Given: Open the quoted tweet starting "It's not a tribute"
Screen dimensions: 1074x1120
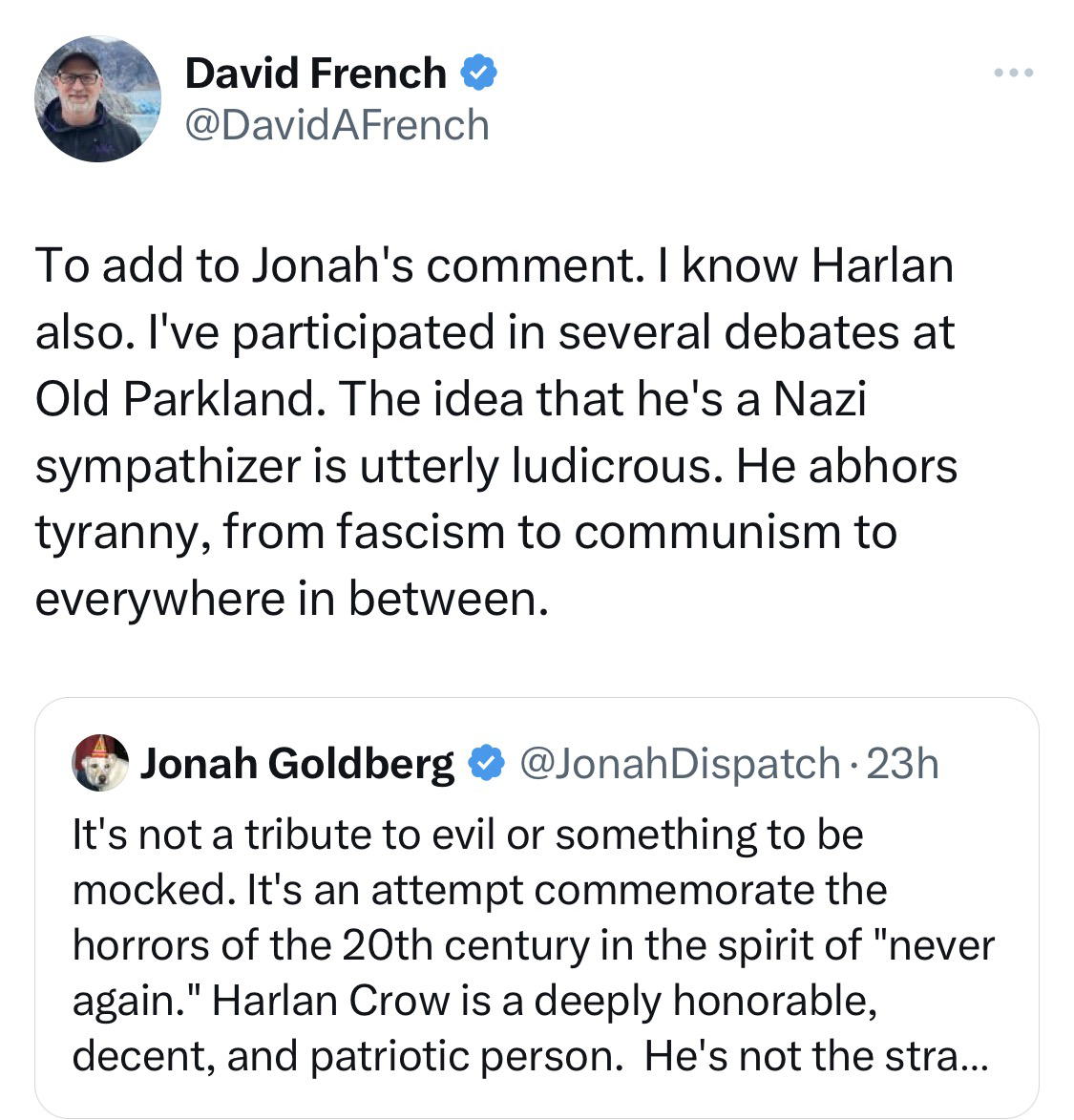Looking at the screenshot, I should click(x=537, y=907).
